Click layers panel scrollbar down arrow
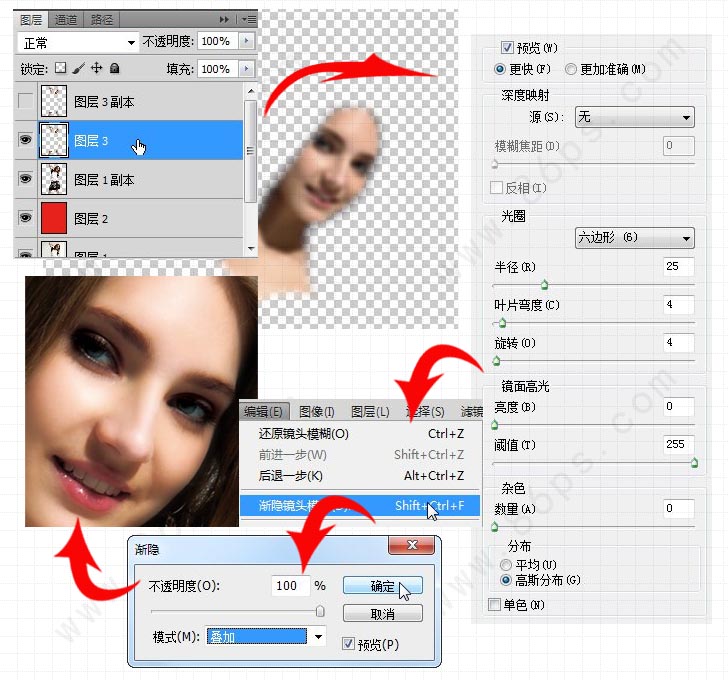The image size is (728, 680). pos(251,249)
